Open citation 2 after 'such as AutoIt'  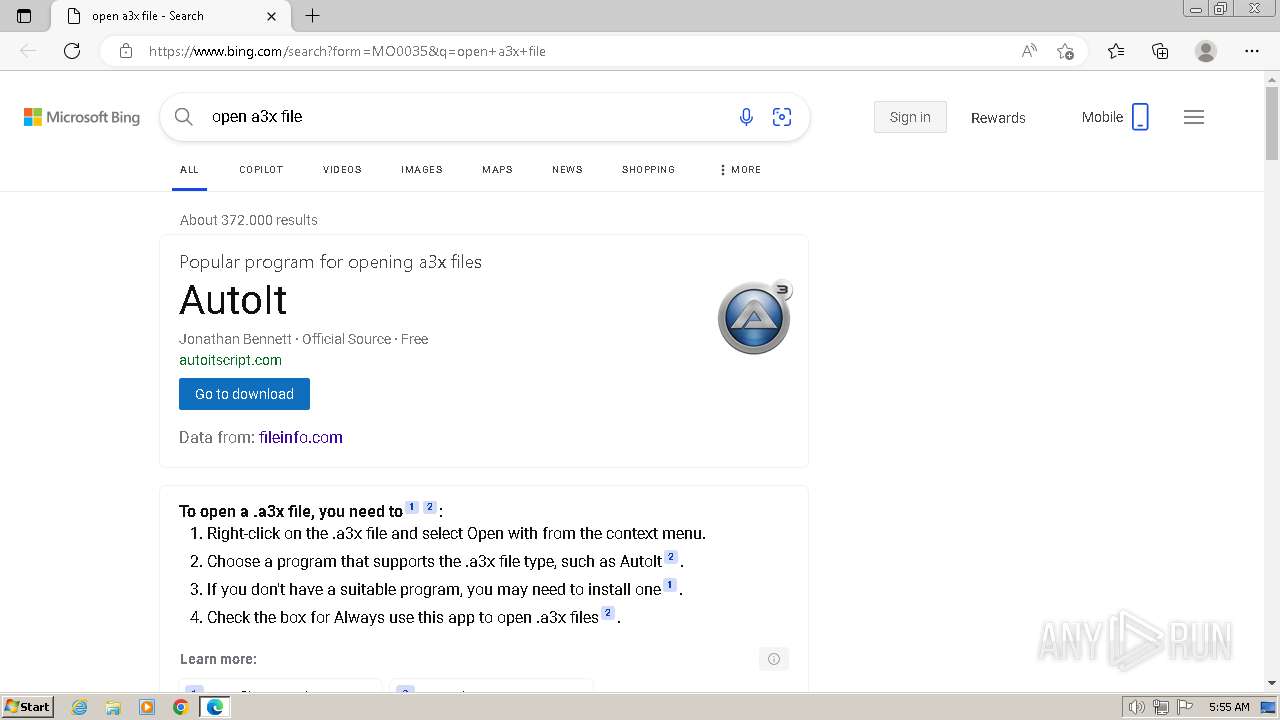point(671,557)
